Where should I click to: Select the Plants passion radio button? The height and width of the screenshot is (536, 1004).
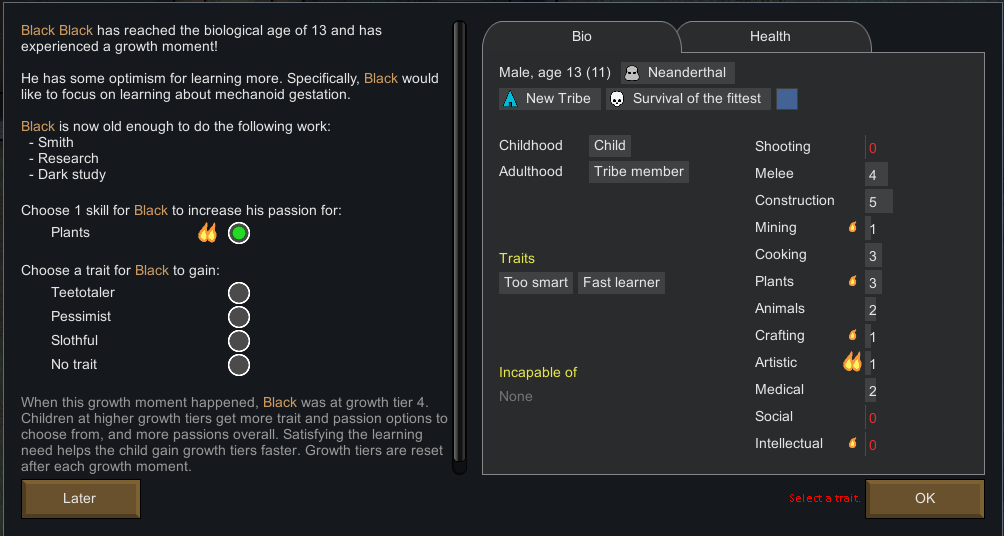239,233
